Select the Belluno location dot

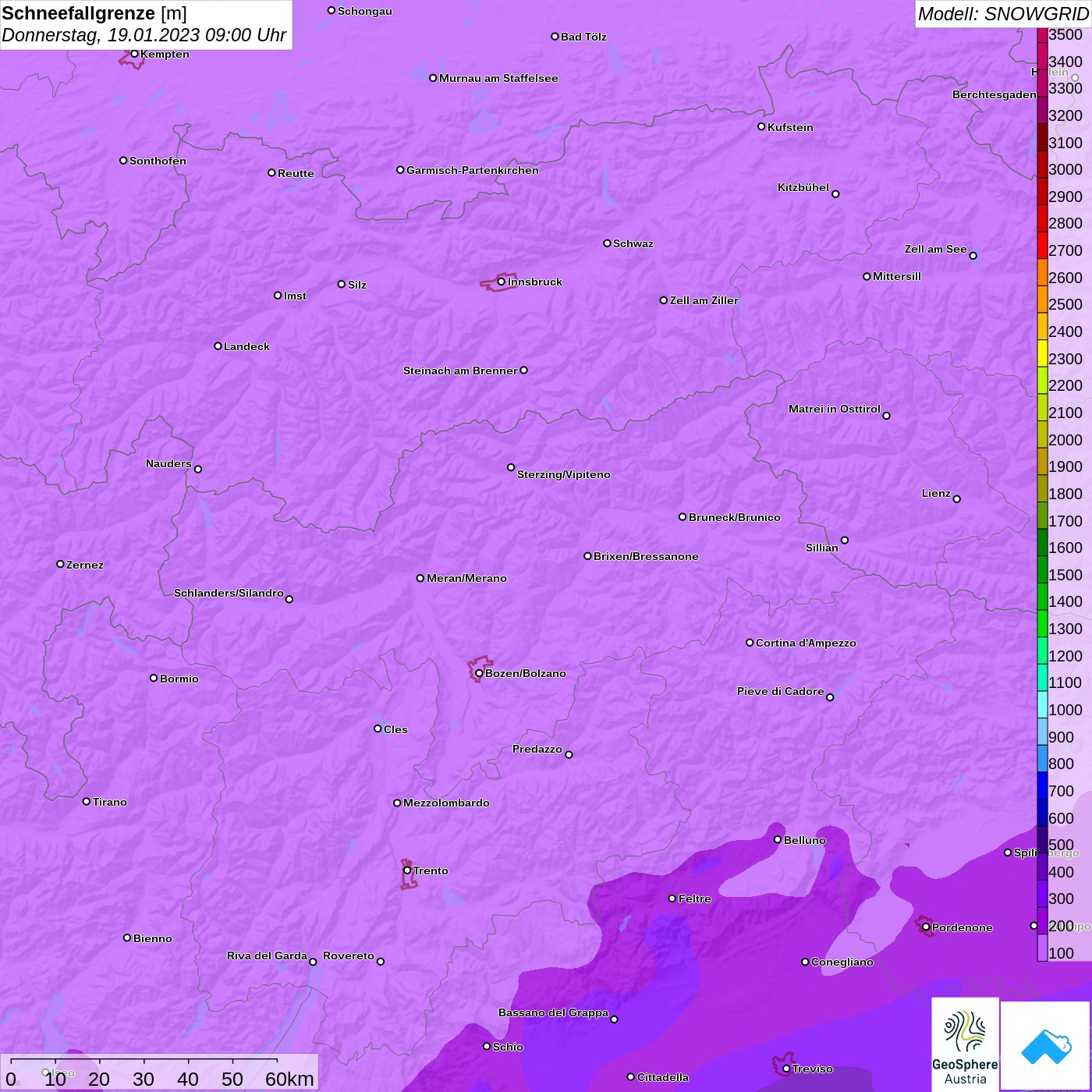[778, 839]
